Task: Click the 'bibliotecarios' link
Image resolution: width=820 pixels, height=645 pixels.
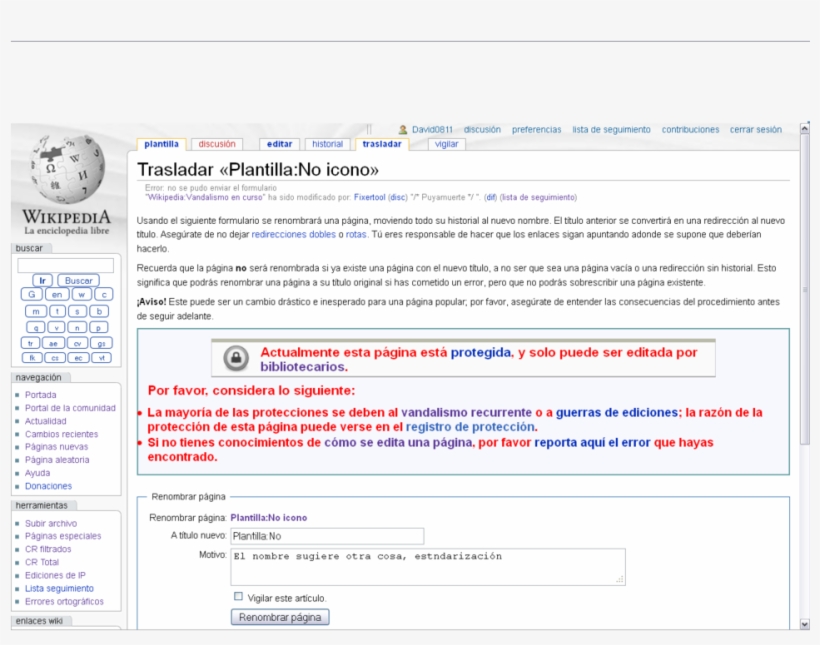Action: click(302, 367)
